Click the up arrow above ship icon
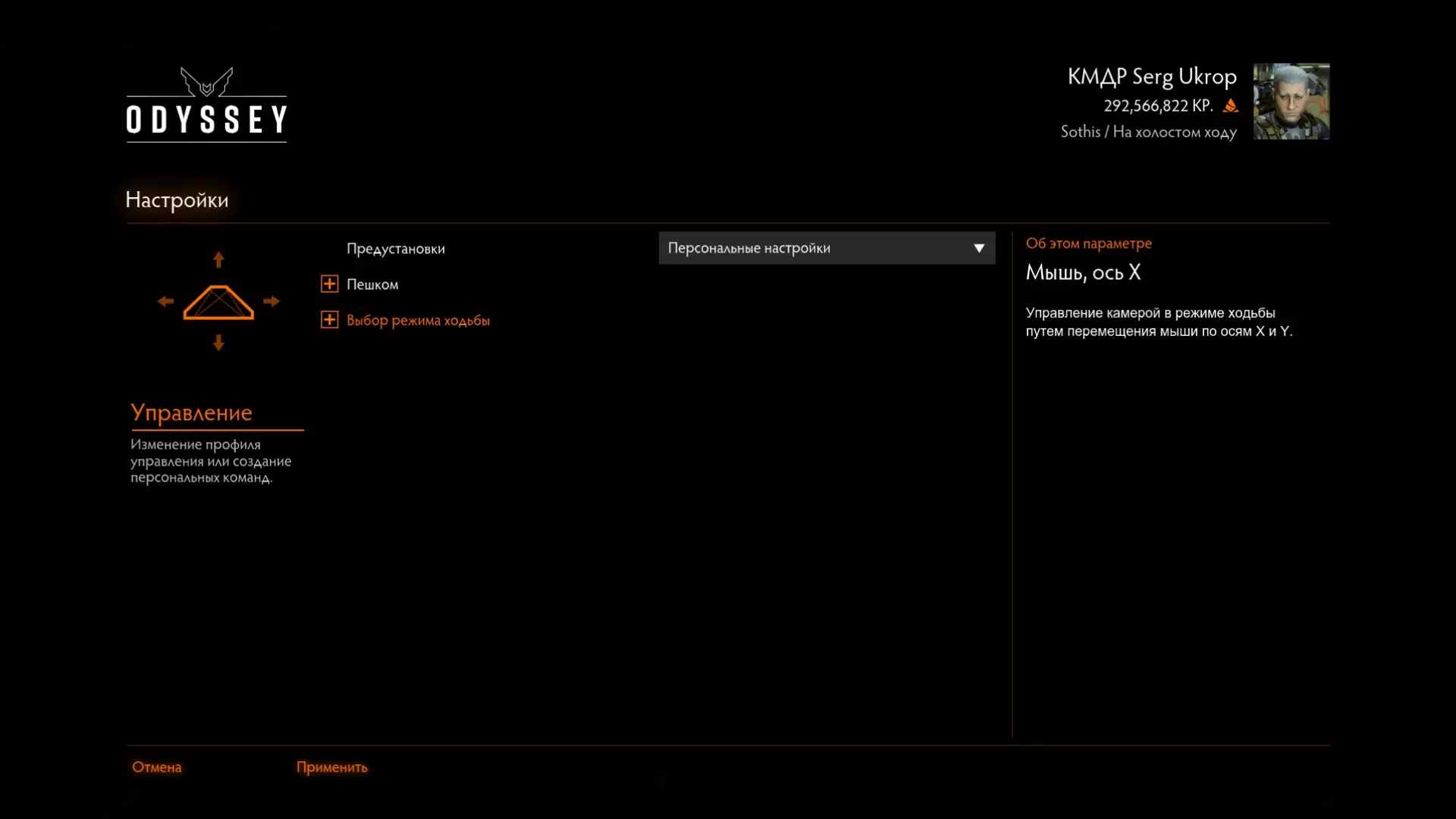 (x=218, y=260)
